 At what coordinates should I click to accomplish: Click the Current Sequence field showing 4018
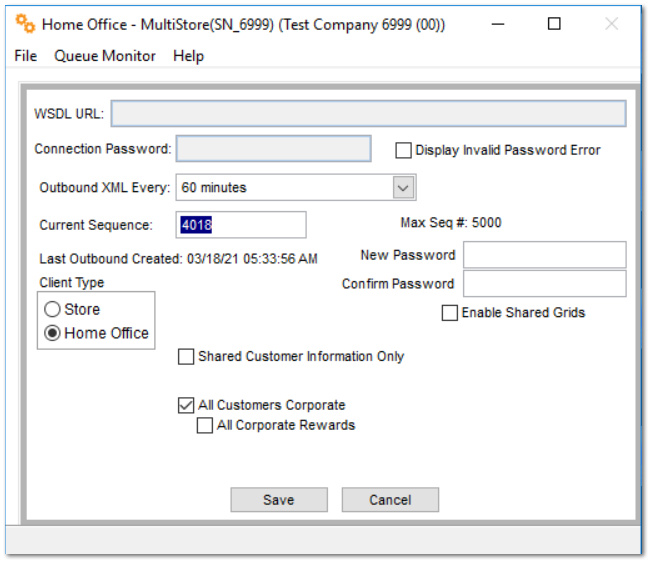(x=241, y=225)
